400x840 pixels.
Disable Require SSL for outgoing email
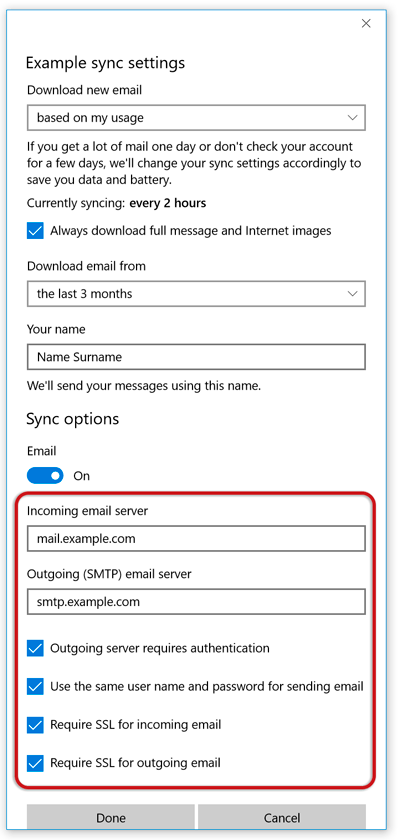point(35,763)
